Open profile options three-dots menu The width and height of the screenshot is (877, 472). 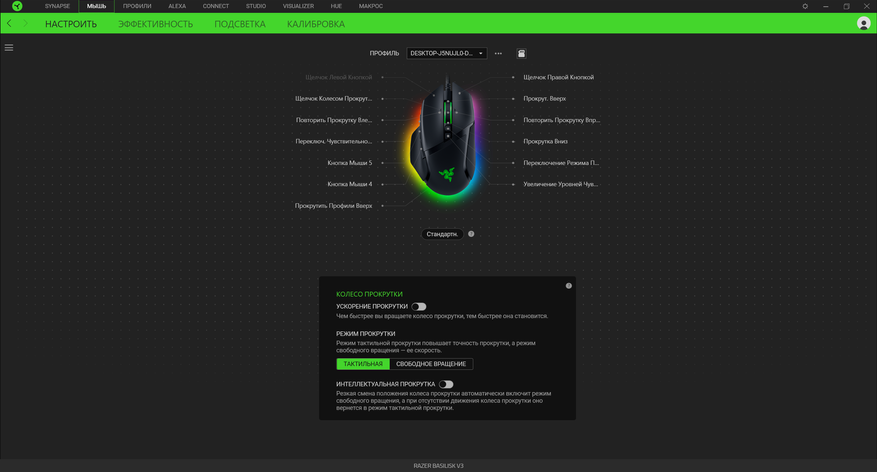click(x=498, y=53)
